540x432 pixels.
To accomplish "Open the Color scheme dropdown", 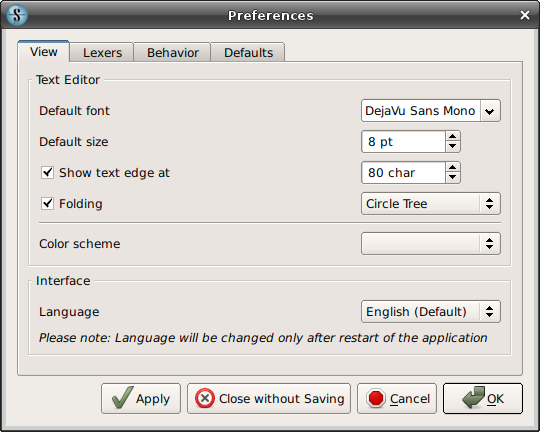I will [x=430, y=244].
